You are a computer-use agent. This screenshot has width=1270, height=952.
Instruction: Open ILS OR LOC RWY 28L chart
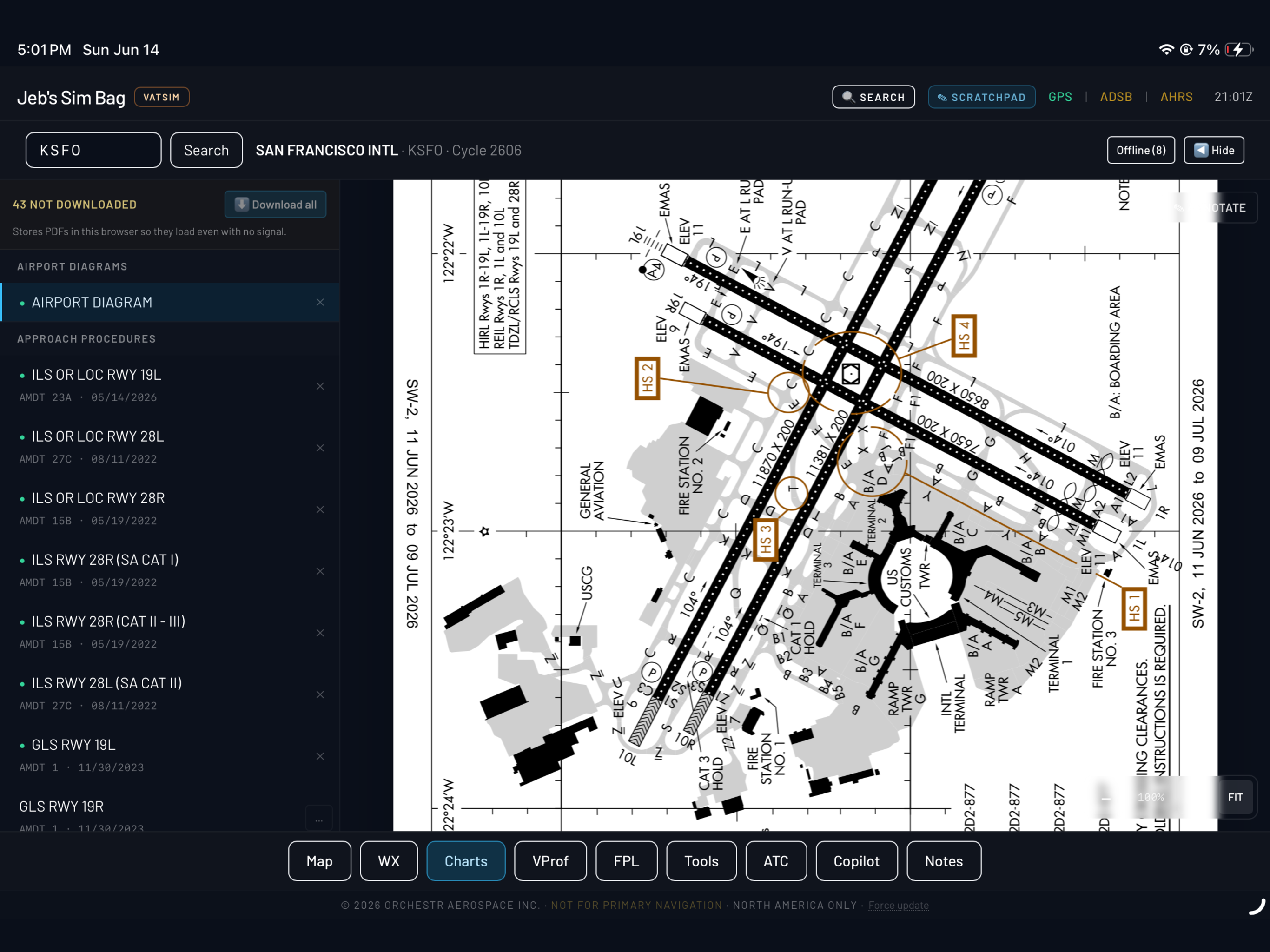coord(170,447)
